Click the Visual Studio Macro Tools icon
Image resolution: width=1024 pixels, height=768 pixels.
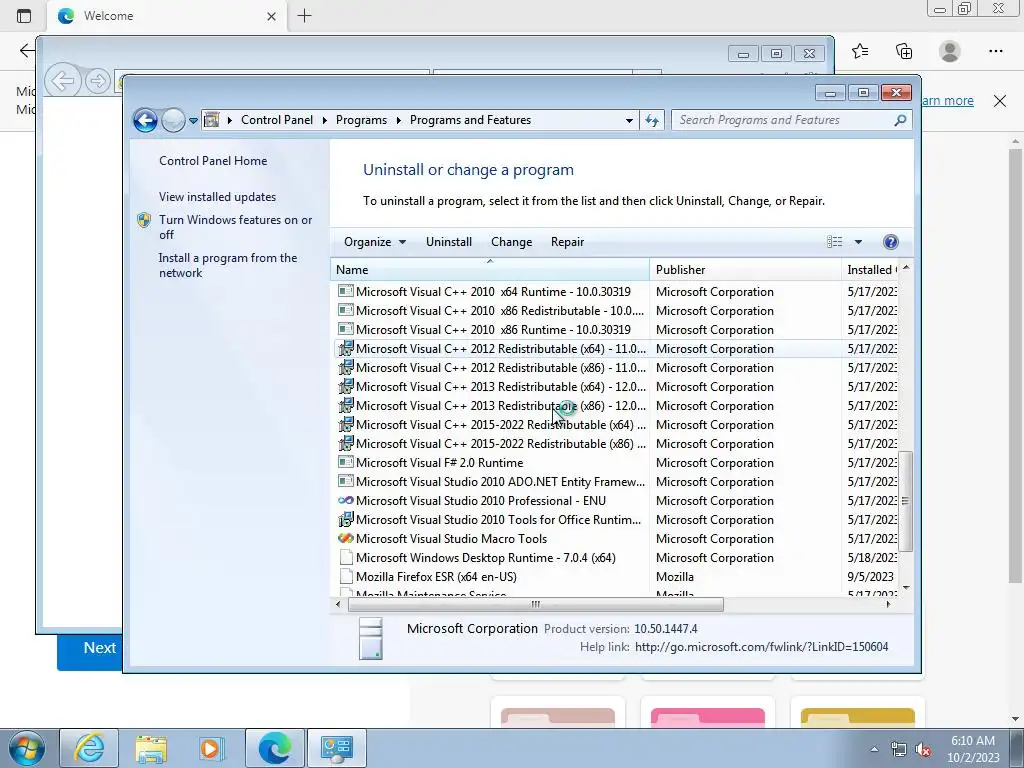345,539
